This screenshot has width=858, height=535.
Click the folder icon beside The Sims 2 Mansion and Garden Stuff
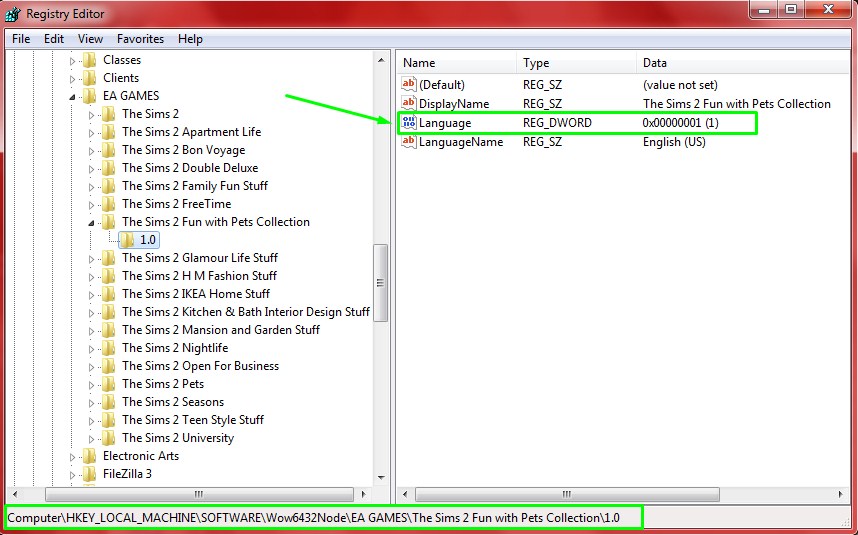click(109, 330)
